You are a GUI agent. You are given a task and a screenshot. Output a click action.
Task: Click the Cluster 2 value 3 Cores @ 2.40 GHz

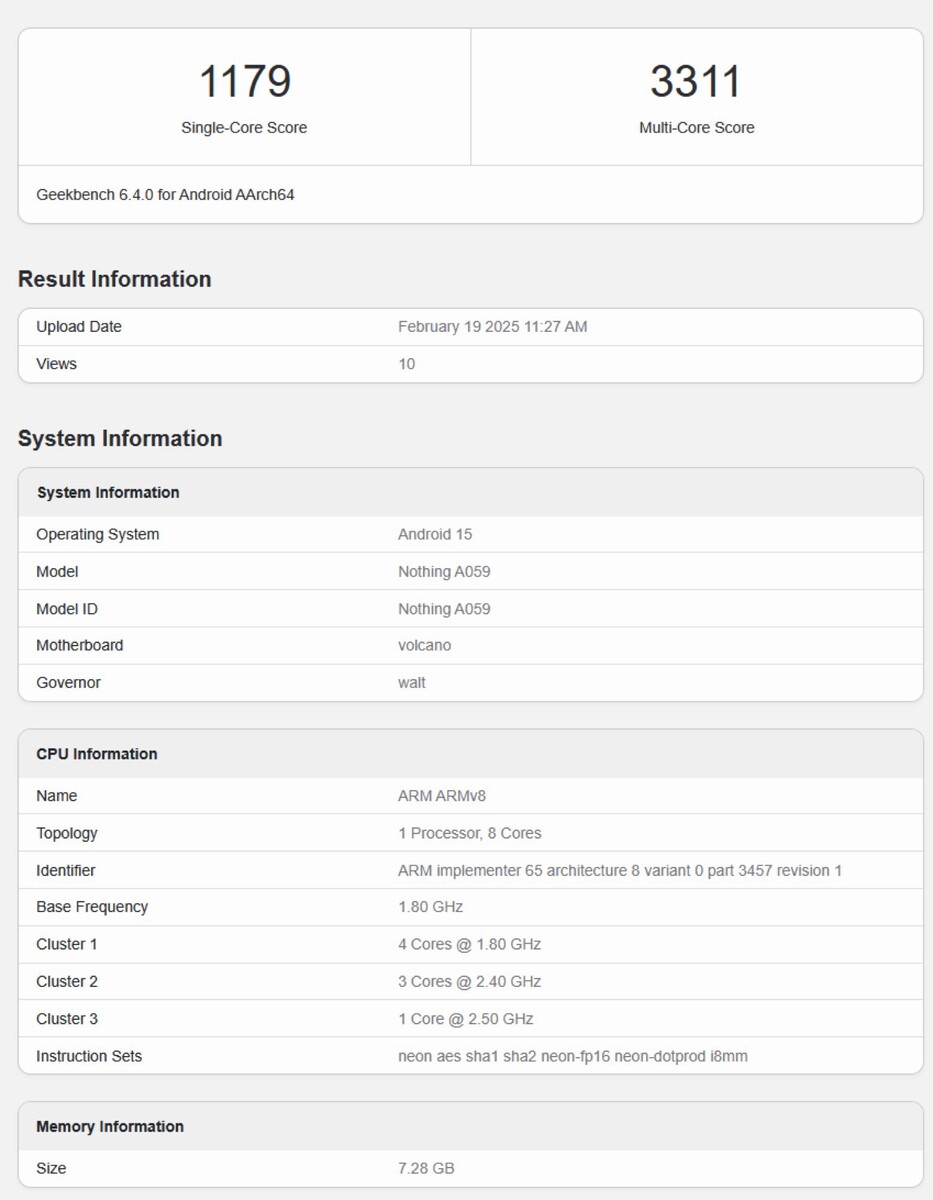469,982
